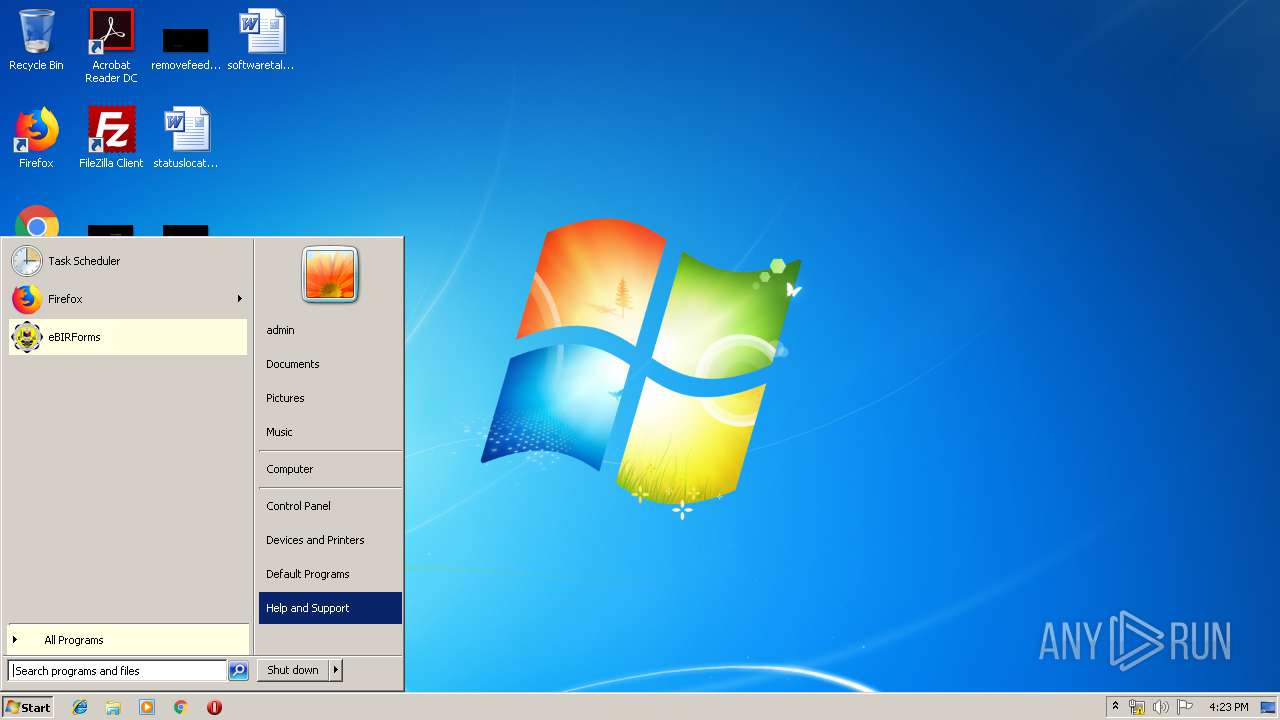Select the softwaretal Word document icon
The width and height of the screenshot is (1280, 720).
(x=261, y=40)
